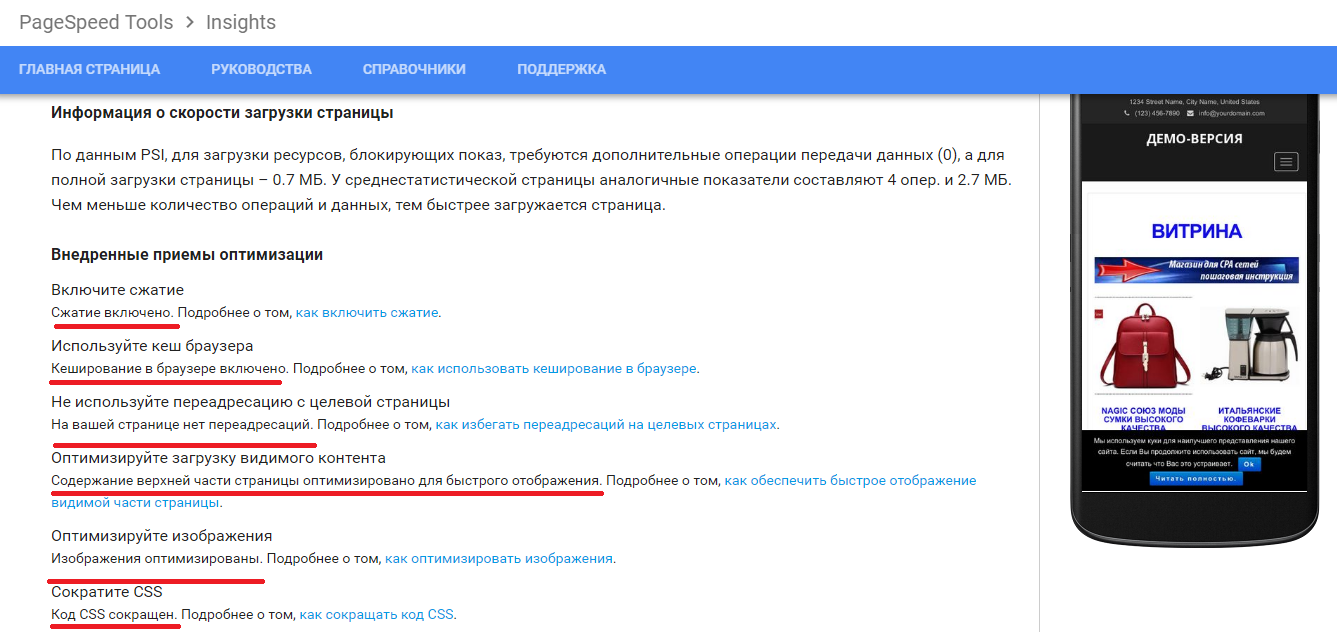This screenshot has height=632, width=1337.
Task: Click the PageSpeed Tools breadcrumb
Action: click(96, 22)
